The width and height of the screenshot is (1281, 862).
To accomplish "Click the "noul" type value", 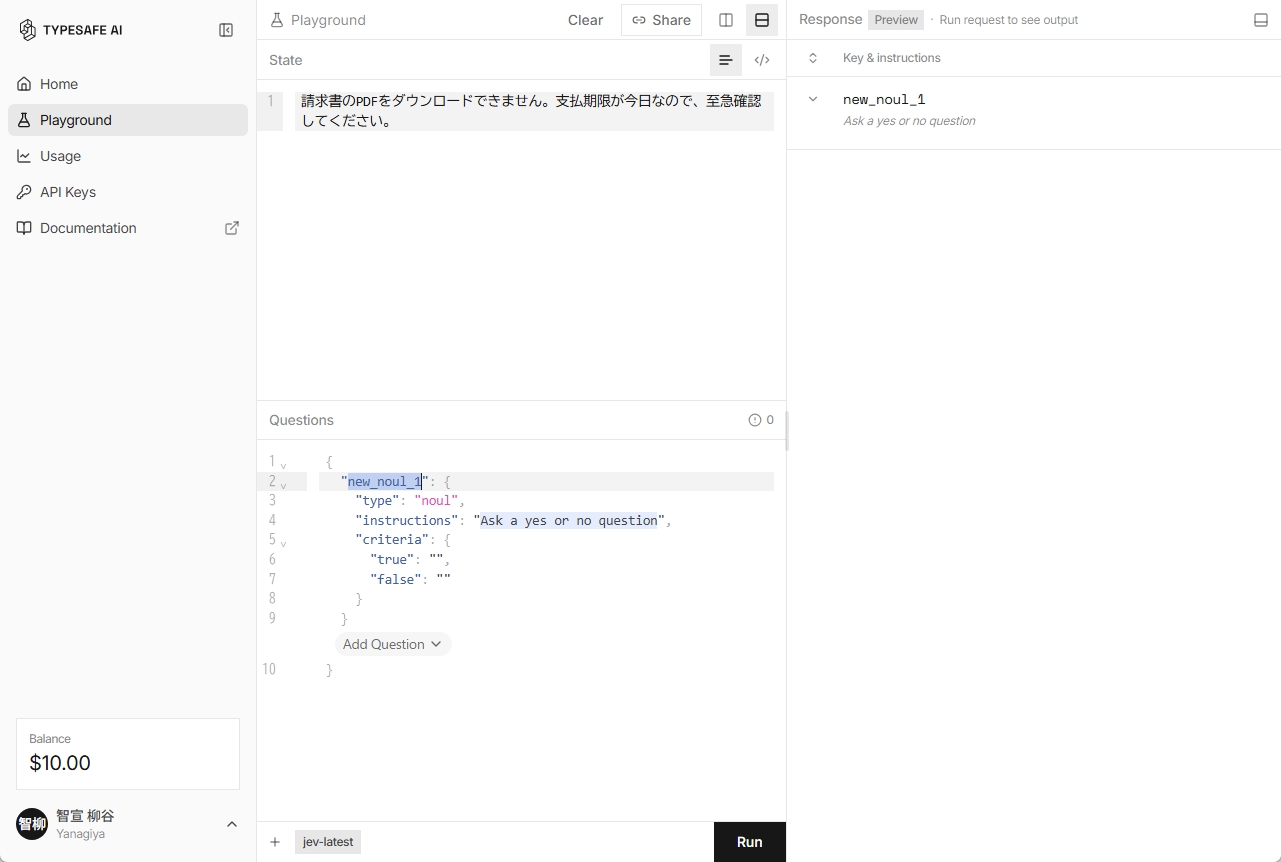I will (x=436, y=500).
